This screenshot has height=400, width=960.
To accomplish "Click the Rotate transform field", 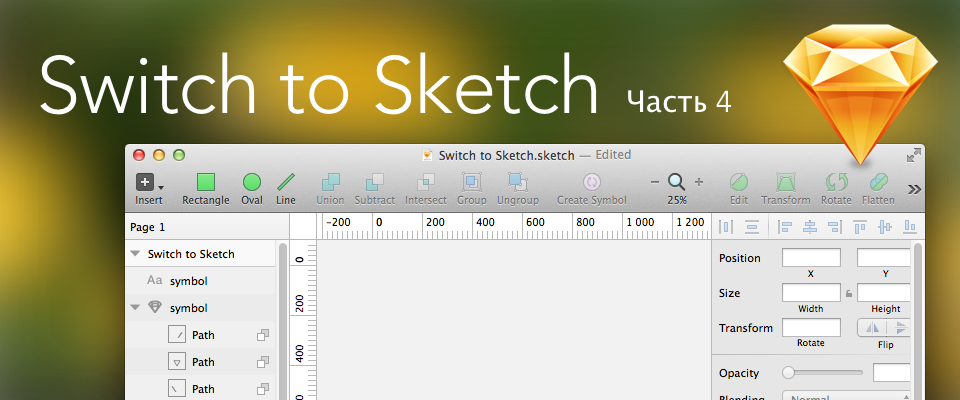I will click(811, 328).
